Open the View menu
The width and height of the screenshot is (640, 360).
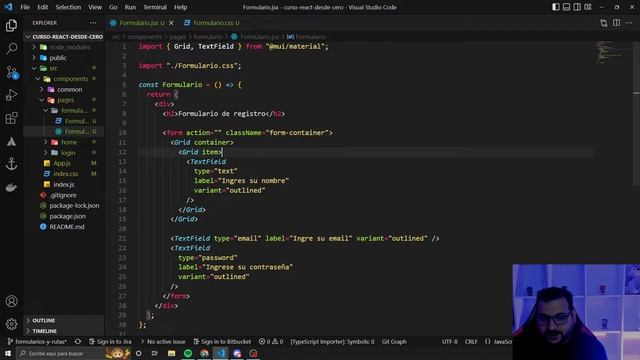pyautogui.click(x=95, y=7)
